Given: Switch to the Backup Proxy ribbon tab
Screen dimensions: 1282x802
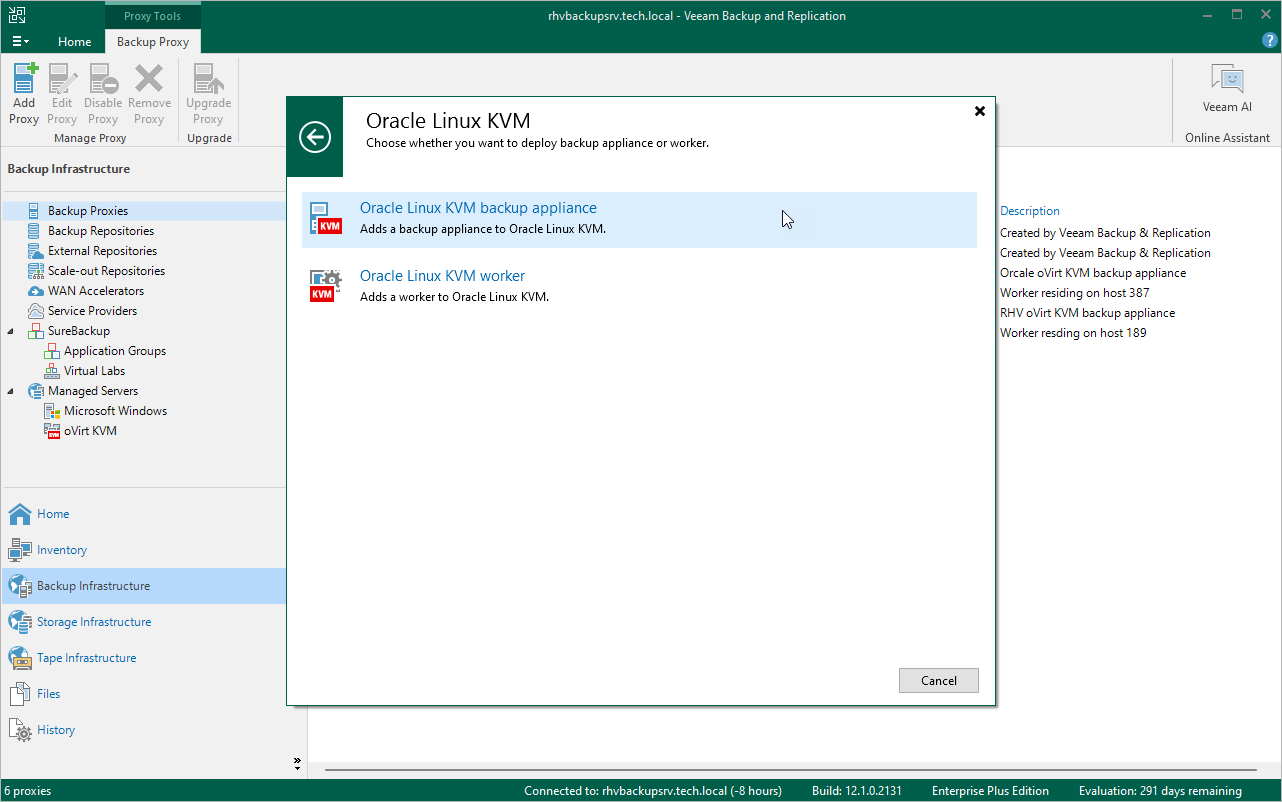Looking at the screenshot, I should [x=153, y=42].
